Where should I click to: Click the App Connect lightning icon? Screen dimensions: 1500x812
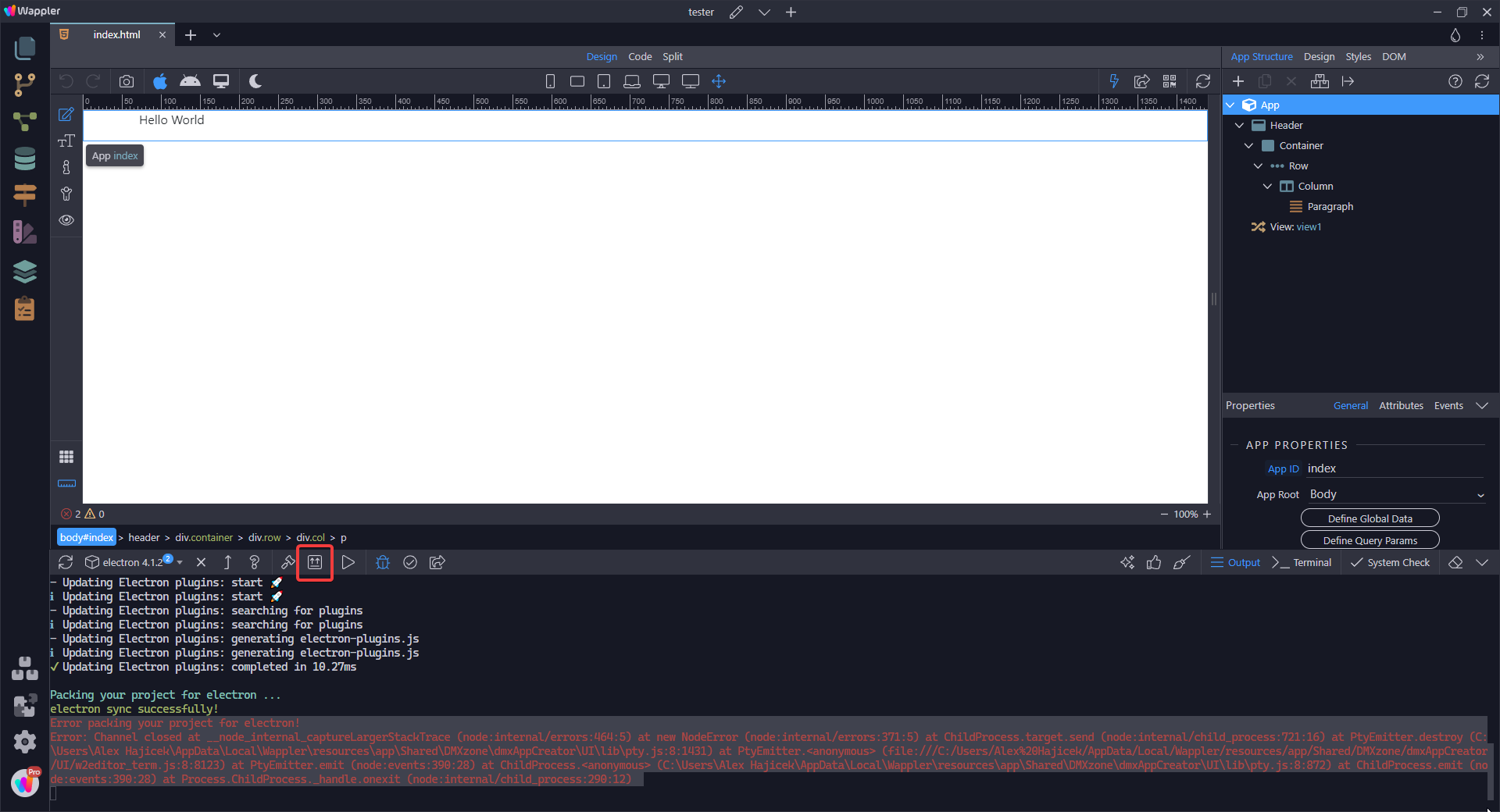tap(1114, 81)
